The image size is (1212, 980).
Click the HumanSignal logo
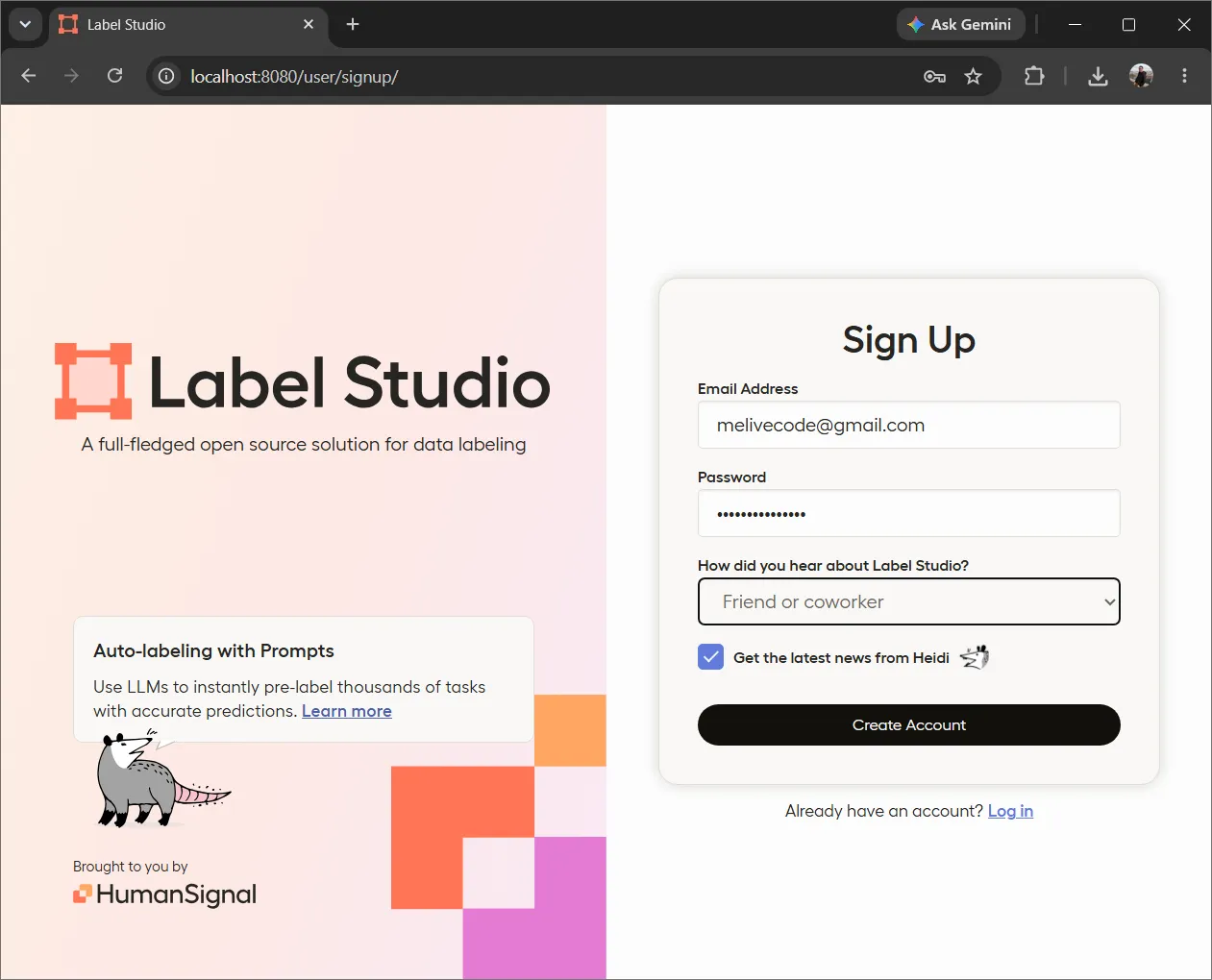tap(165, 894)
